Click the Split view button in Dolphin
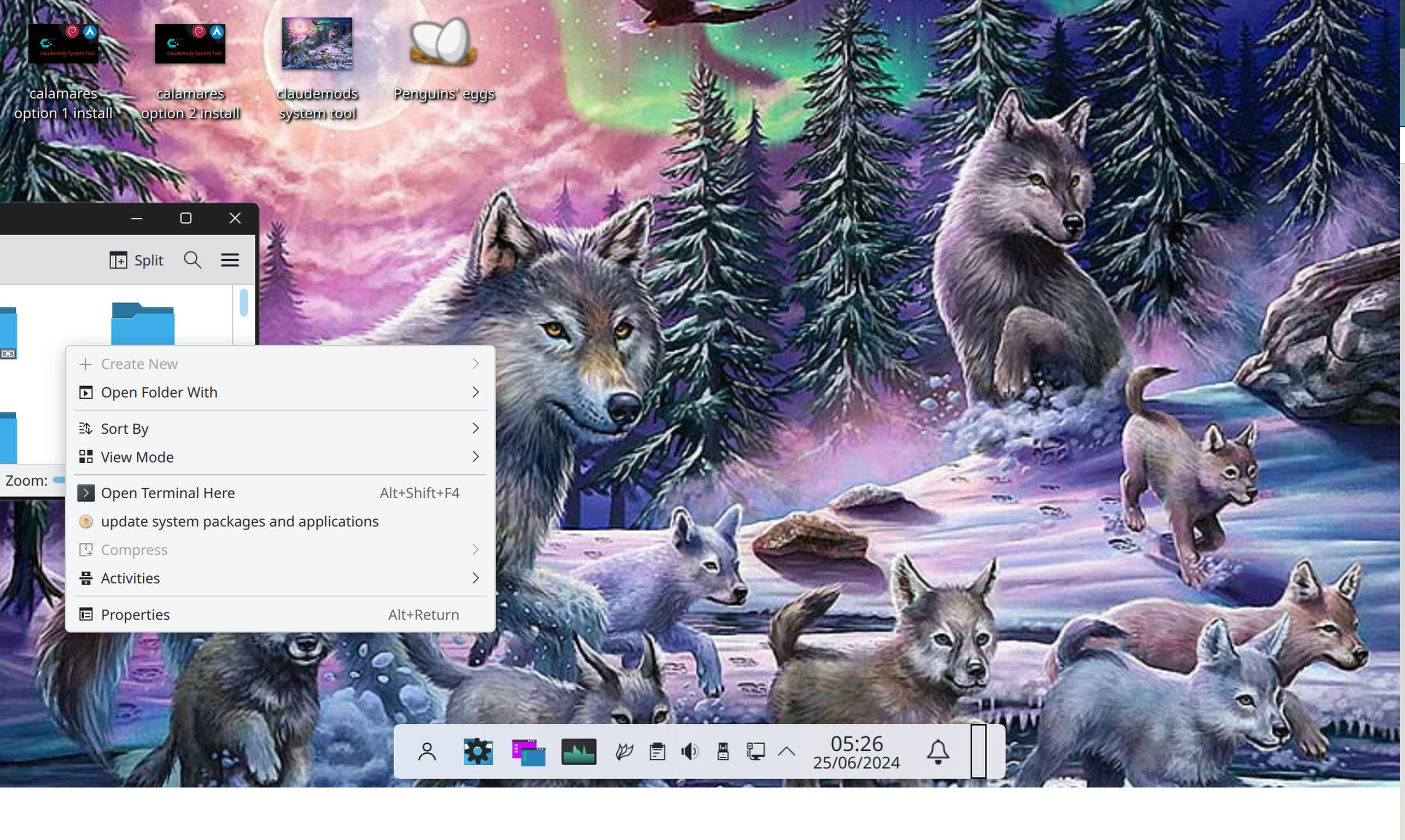This screenshot has height=840, width=1405. point(136,260)
